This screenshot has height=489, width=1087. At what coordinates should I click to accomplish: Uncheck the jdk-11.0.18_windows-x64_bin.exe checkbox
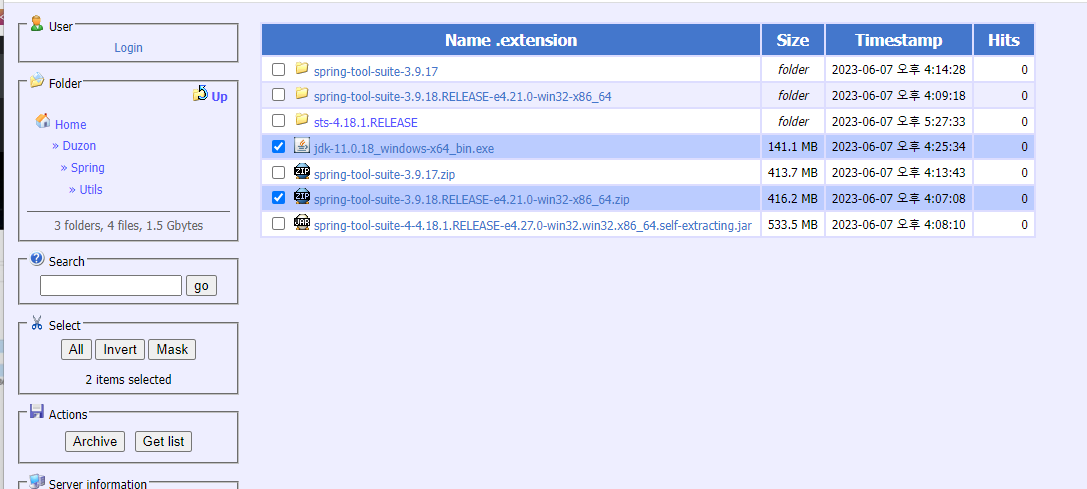pos(279,146)
